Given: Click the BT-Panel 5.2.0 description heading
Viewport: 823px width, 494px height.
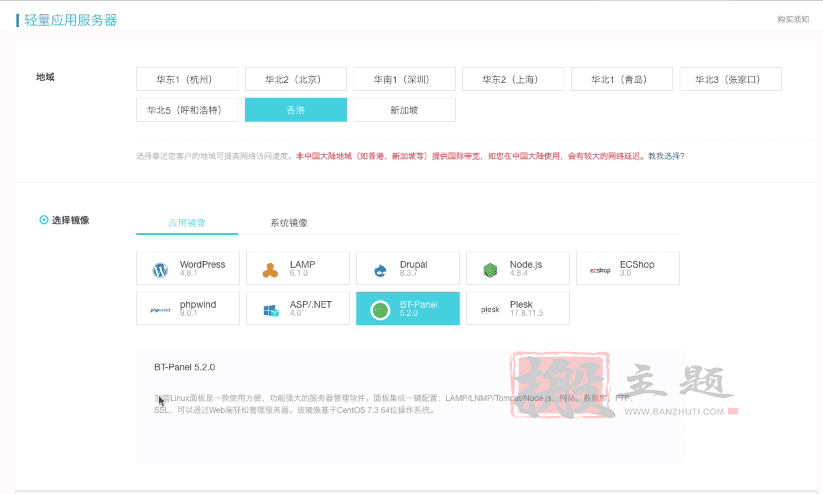Looking at the screenshot, I should tap(184, 367).
